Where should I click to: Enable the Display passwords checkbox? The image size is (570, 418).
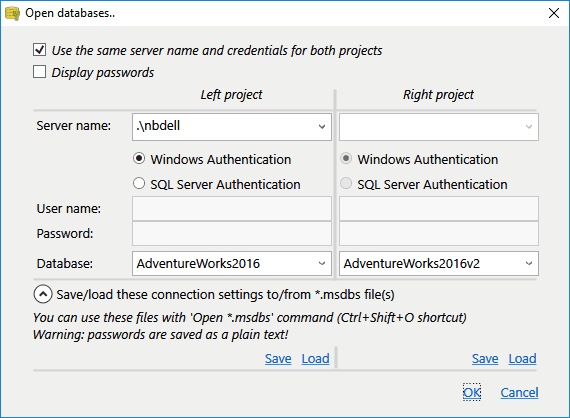click(39, 72)
